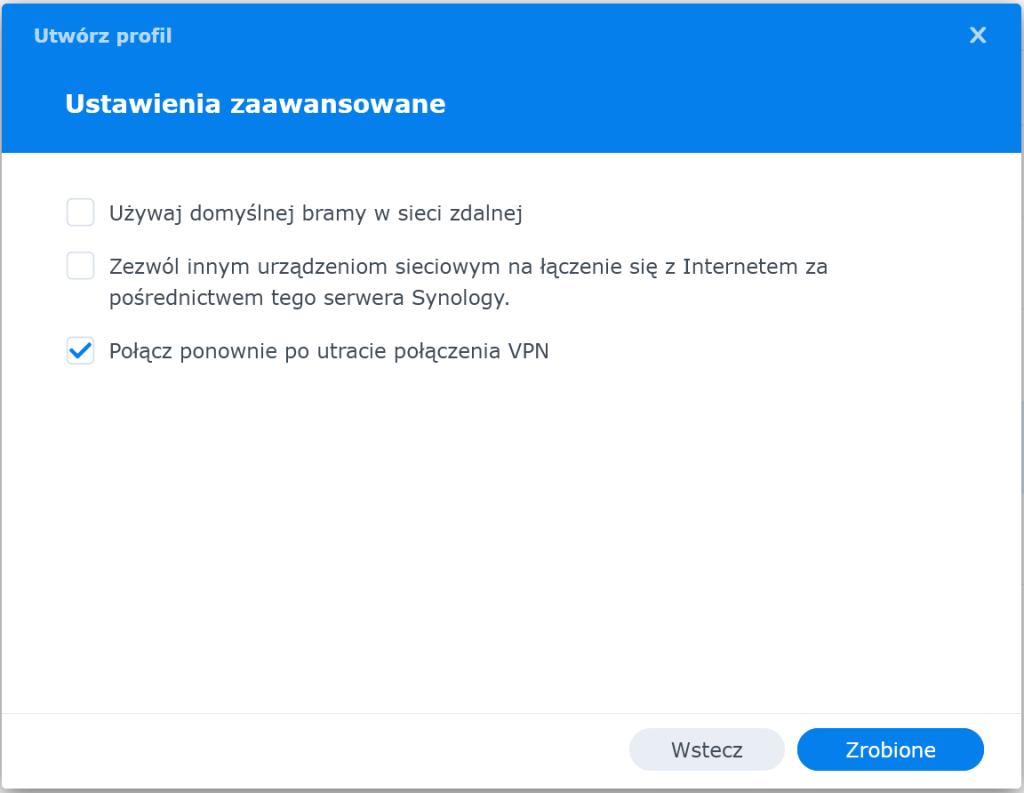Screen dimensions: 1024x793
Task: Tick the Zezwól innym urządzeniom sieciowym checkbox
Action: click(x=80, y=267)
